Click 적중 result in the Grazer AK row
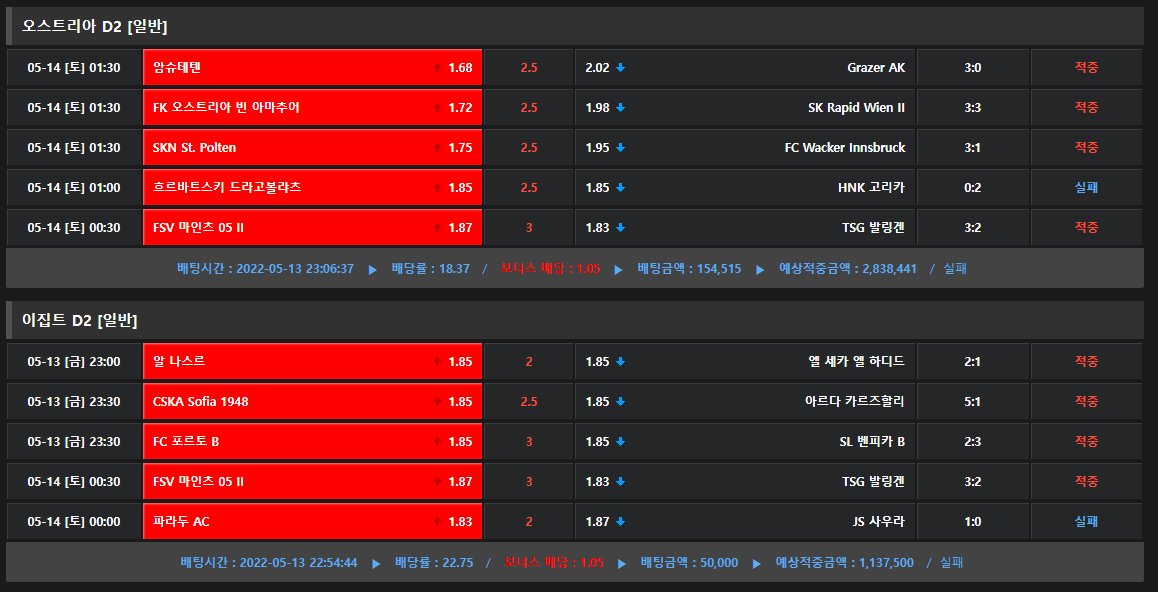 click(x=1086, y=68)
